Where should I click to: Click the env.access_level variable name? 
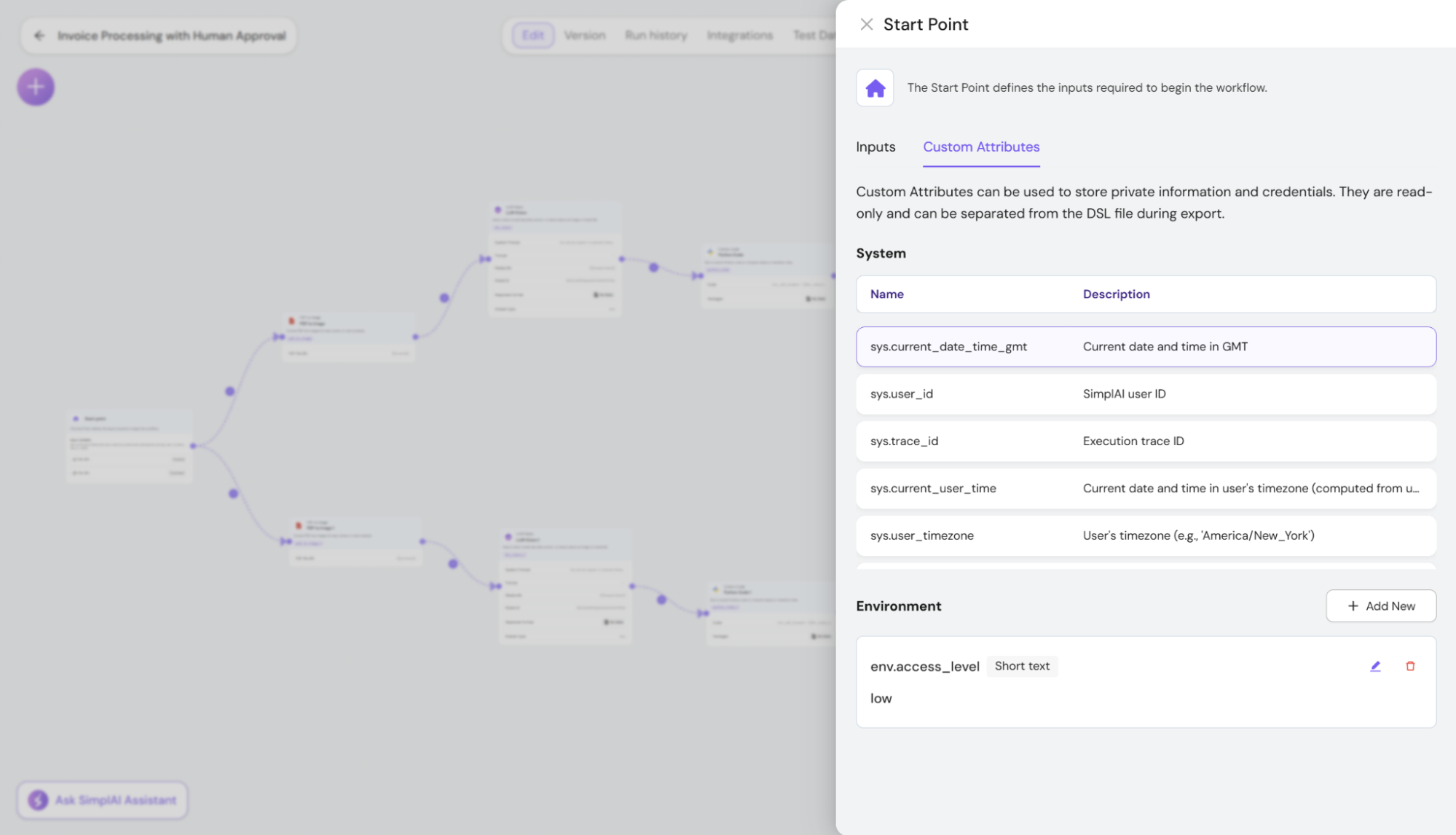[x=924, y=667]
